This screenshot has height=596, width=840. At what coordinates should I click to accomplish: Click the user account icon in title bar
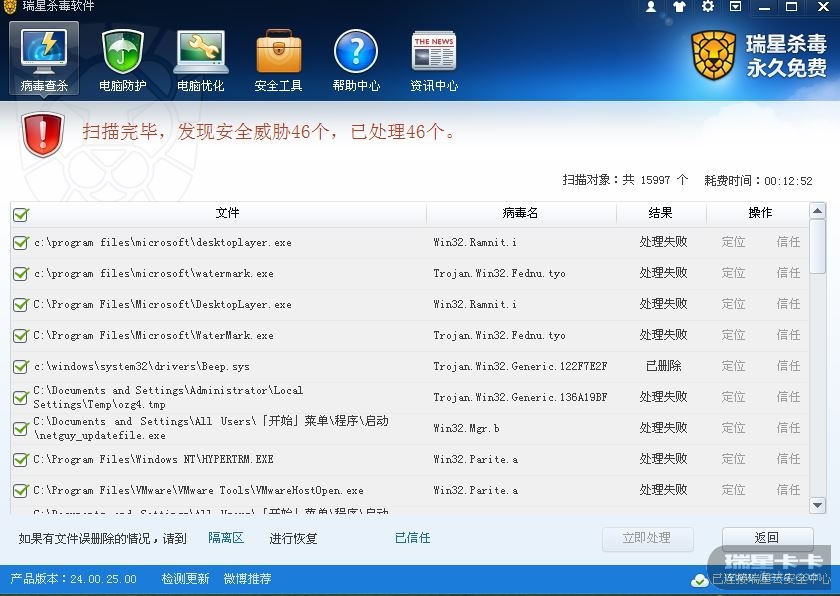point(651,7)
